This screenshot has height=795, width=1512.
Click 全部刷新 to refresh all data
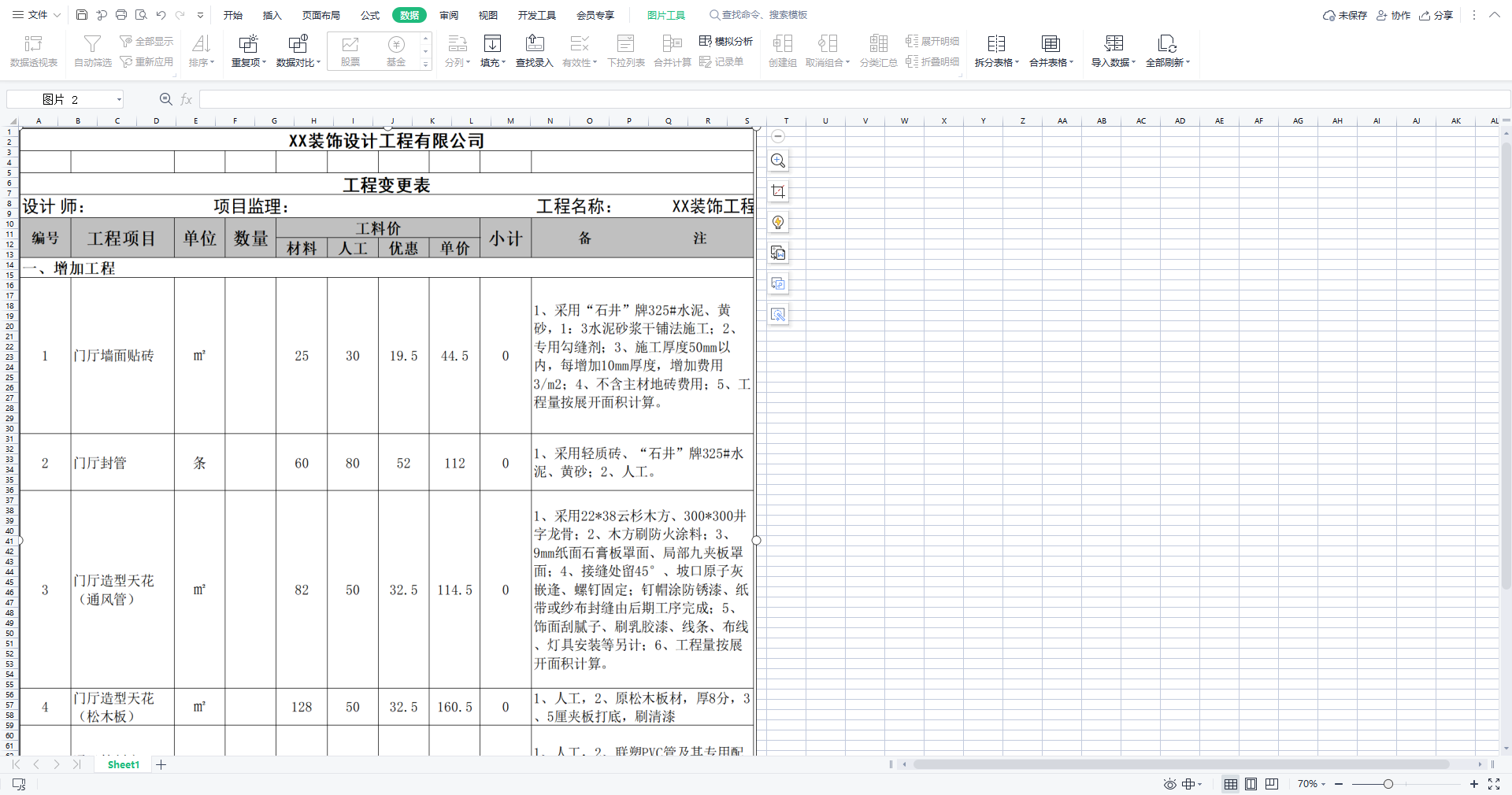[x=1167, y=50]
